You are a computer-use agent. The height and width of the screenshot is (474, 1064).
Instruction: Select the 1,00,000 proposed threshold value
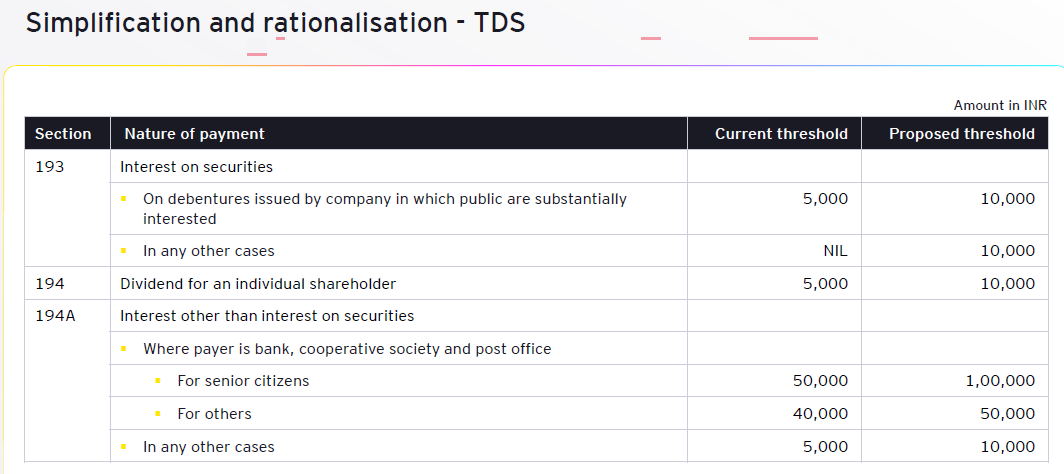[x=1000, y=381]
